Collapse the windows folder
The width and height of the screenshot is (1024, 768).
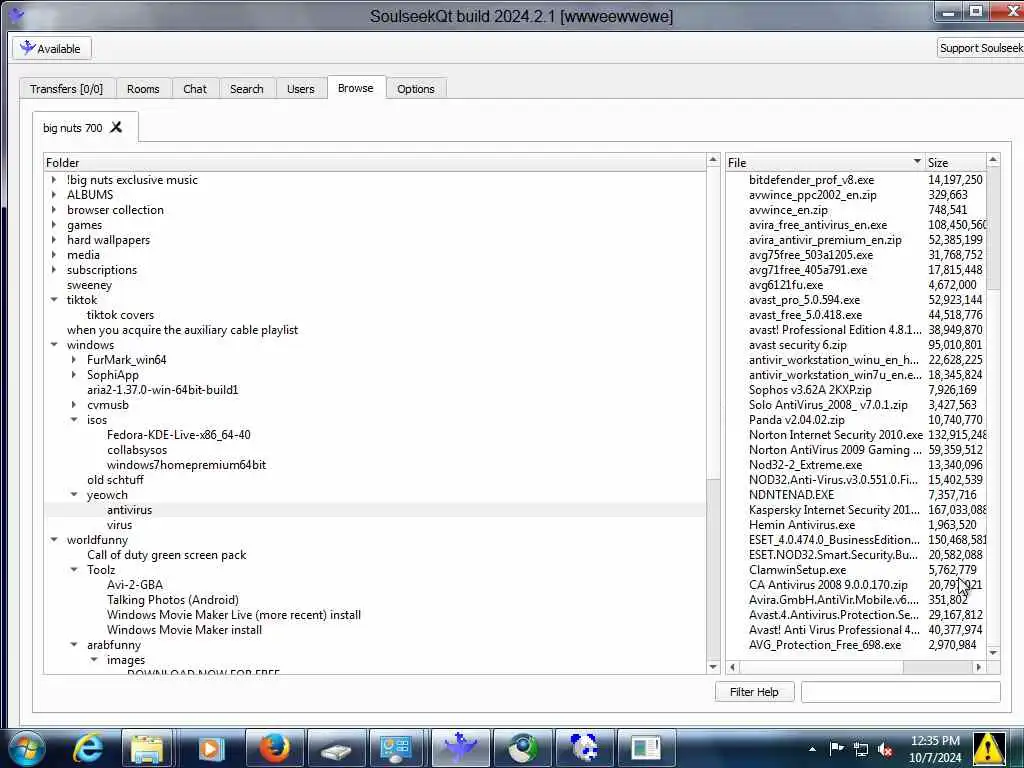pyautogui.click(x=54, y=345)
